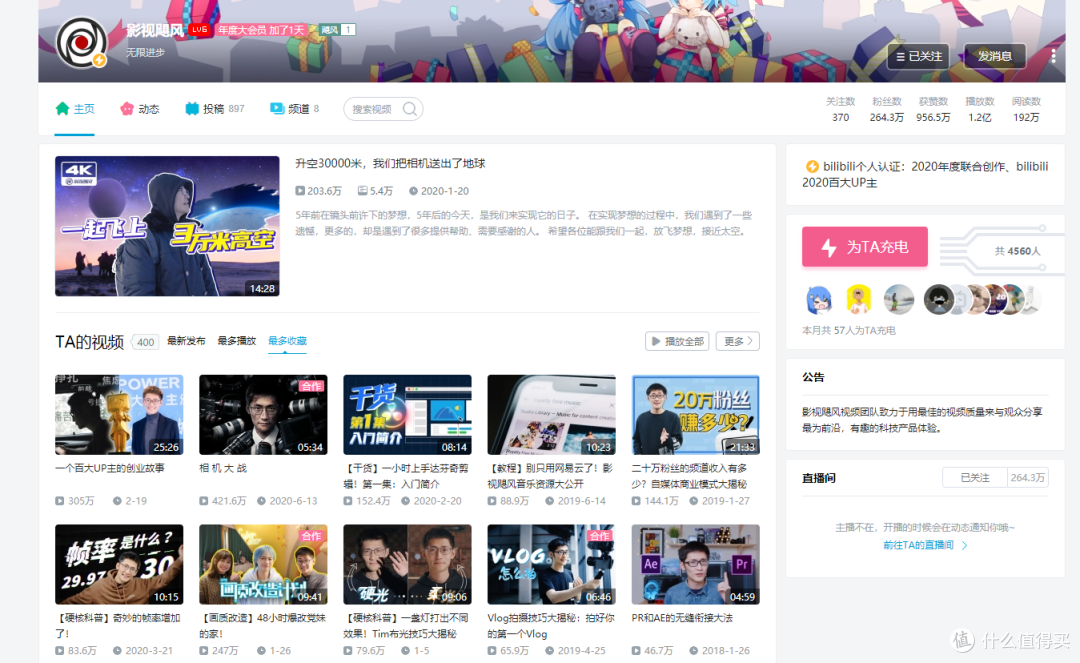This screenshot has height=663, width=1080.
Task: Sort videos by 最新发布
Action: coord(186,341)
